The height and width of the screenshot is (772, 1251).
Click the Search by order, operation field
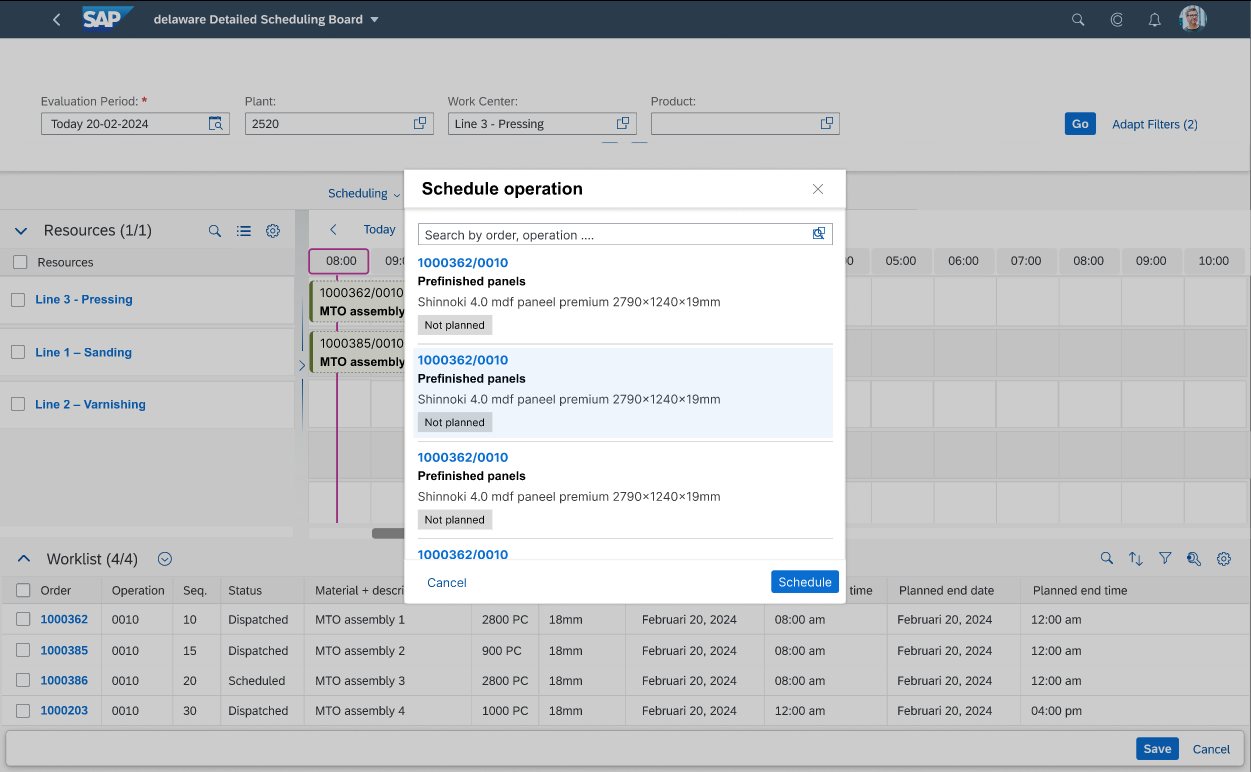[x=612, y=235]
